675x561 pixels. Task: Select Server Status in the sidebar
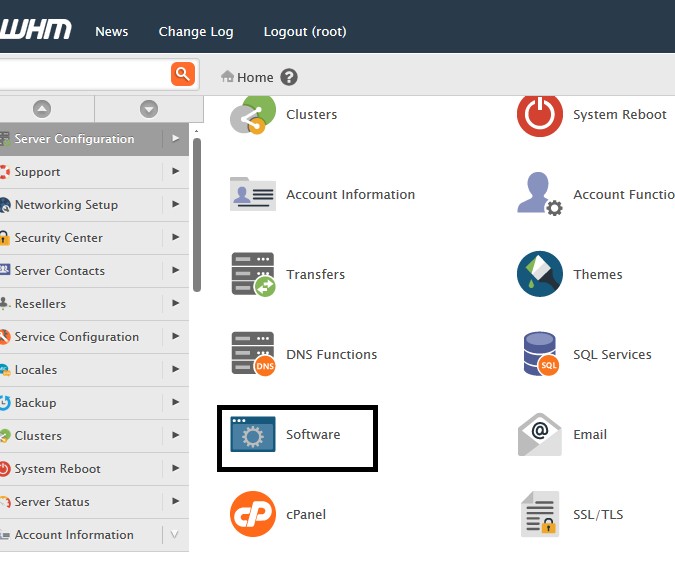[x=52, y=502]
